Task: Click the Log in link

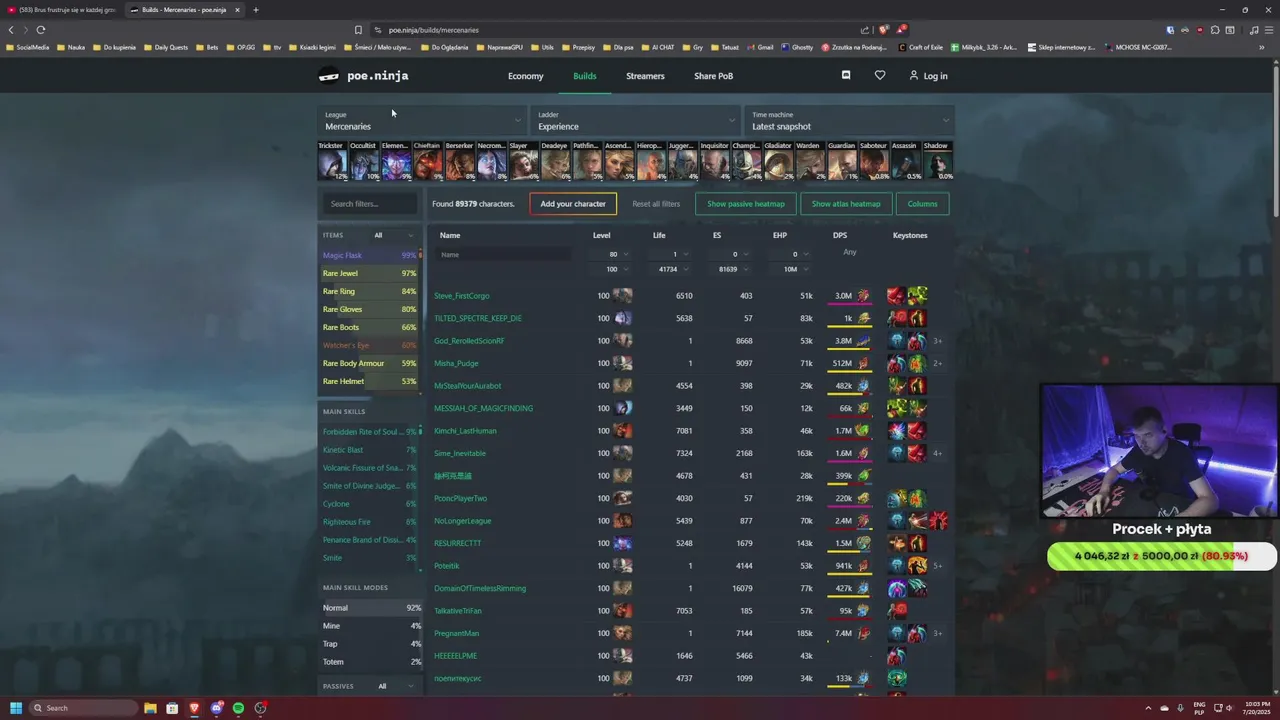Action: click(928, 76)
